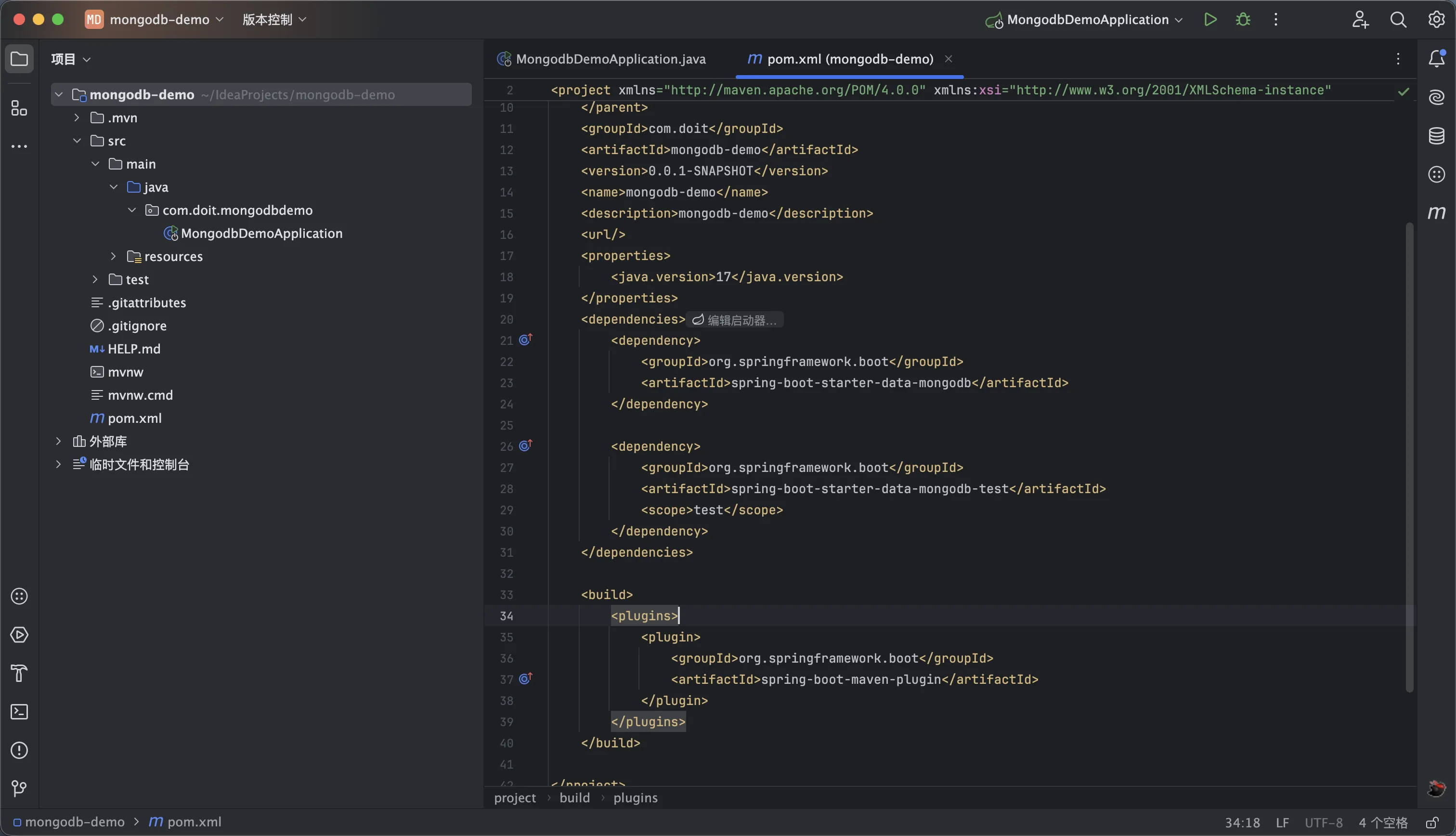This screenshot has width=1456, height=836.
Task: Open the Maven tool window
Action: [1436, 213]
